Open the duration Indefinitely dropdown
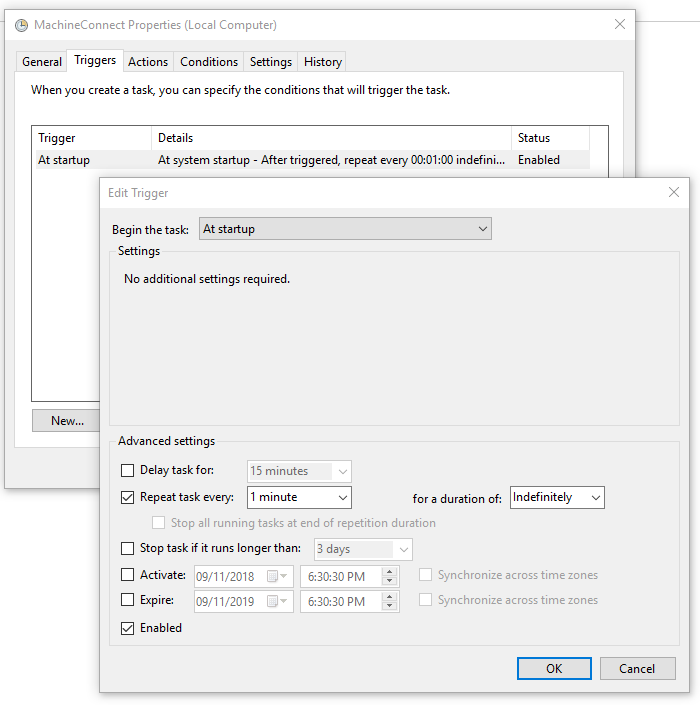 point(557,497)
